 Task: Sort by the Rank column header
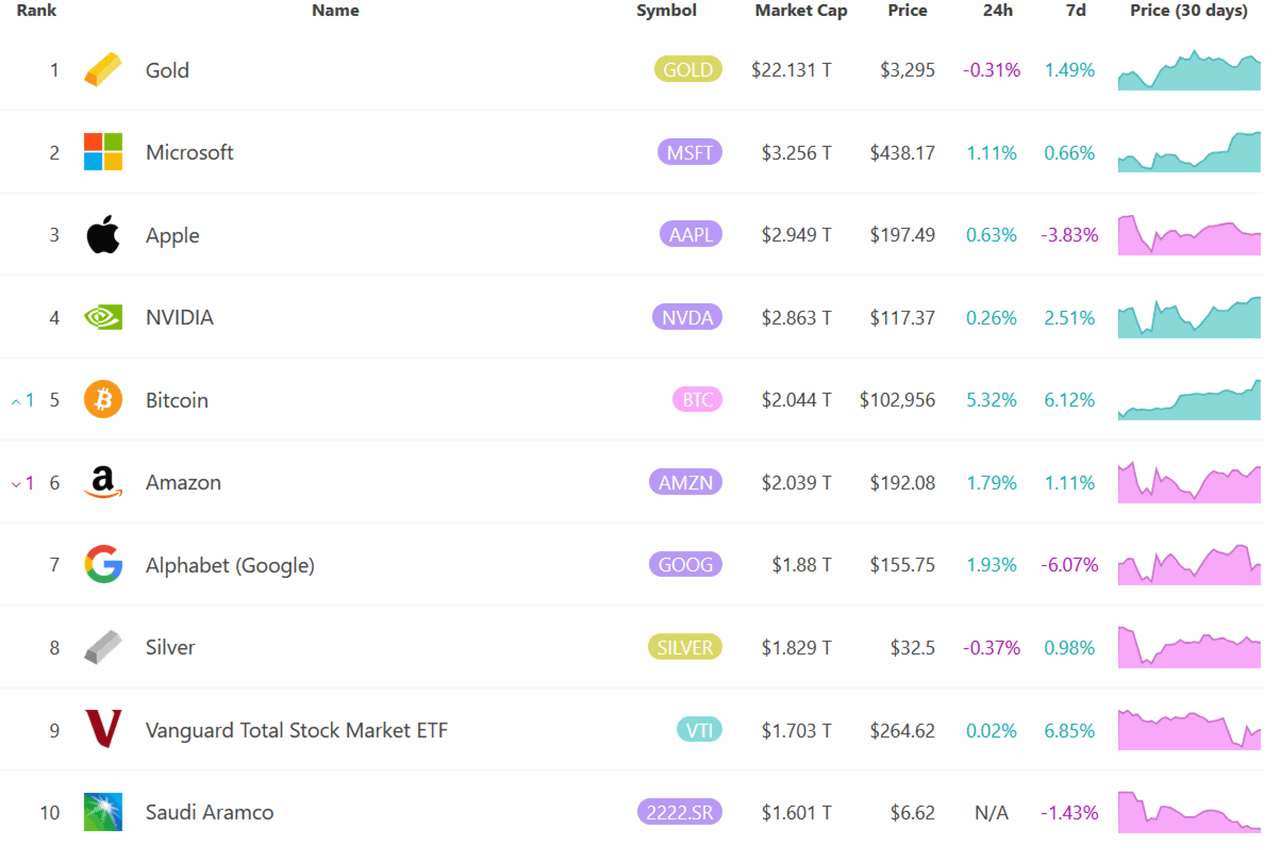point(37,11)
